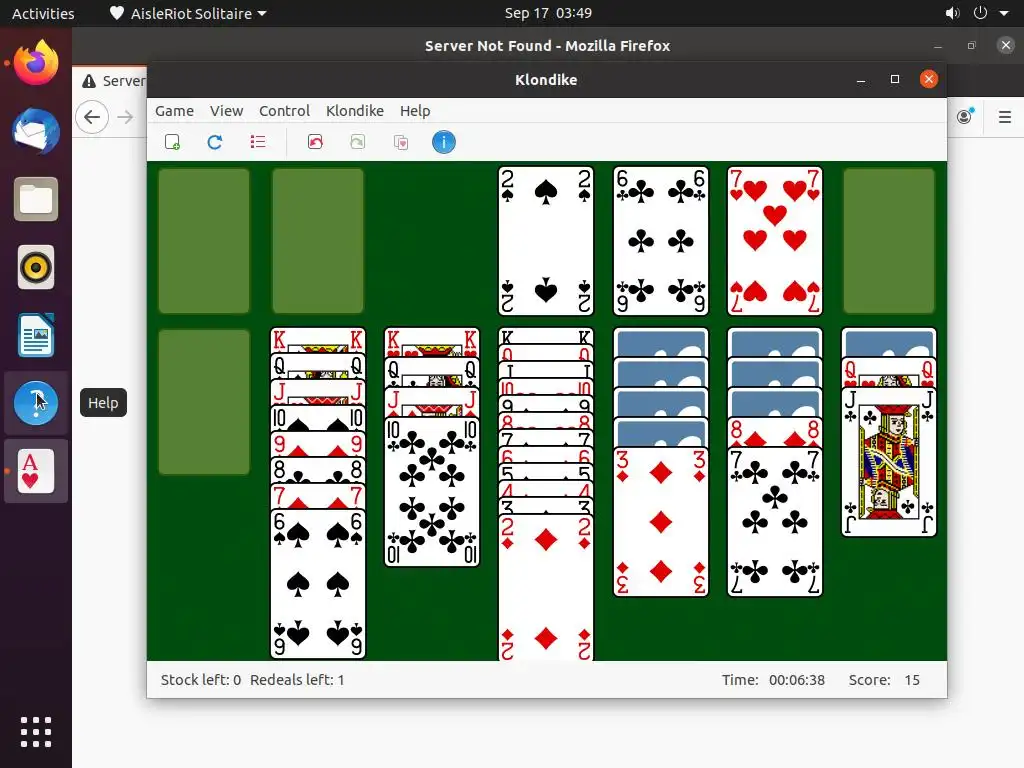
Task: Open LibreOffice Writer from the dock
Action: (36, 335)
